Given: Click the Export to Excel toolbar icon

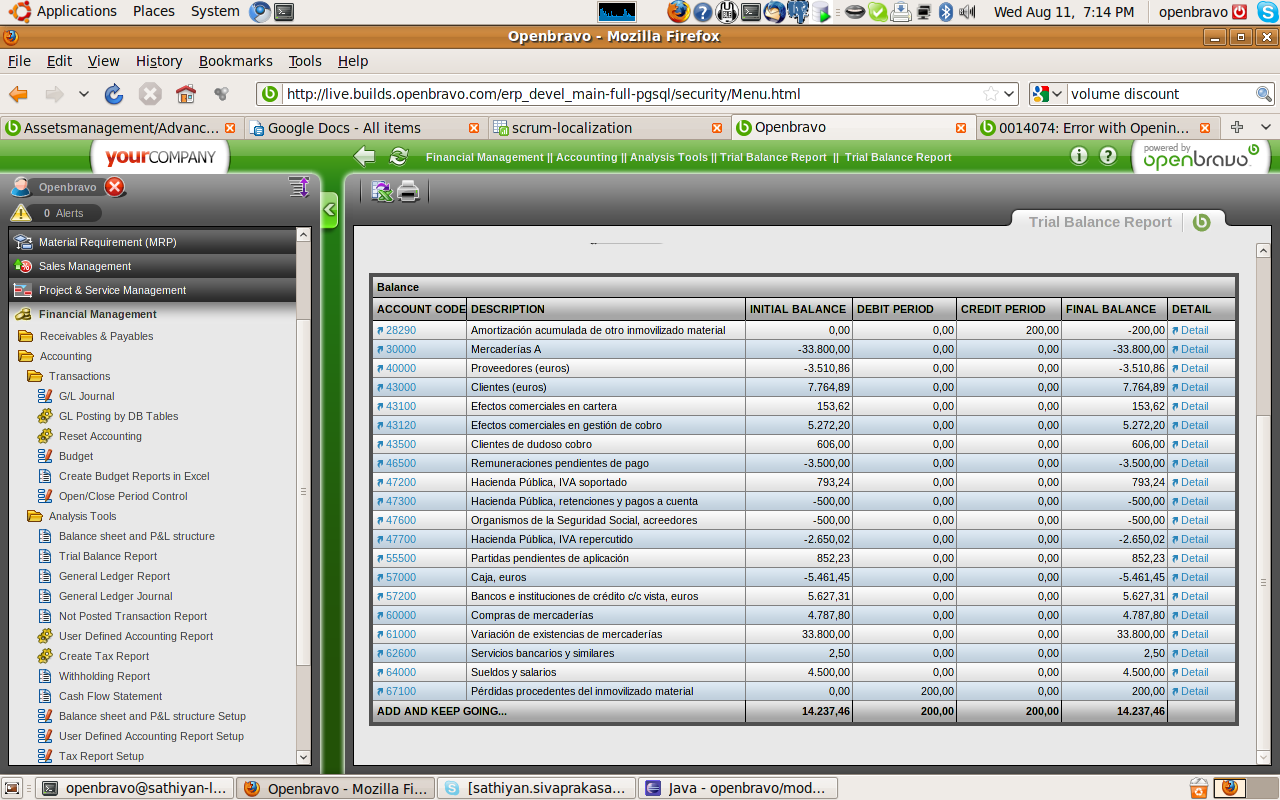Looking at the screenshot, I should tap(381, 191).
